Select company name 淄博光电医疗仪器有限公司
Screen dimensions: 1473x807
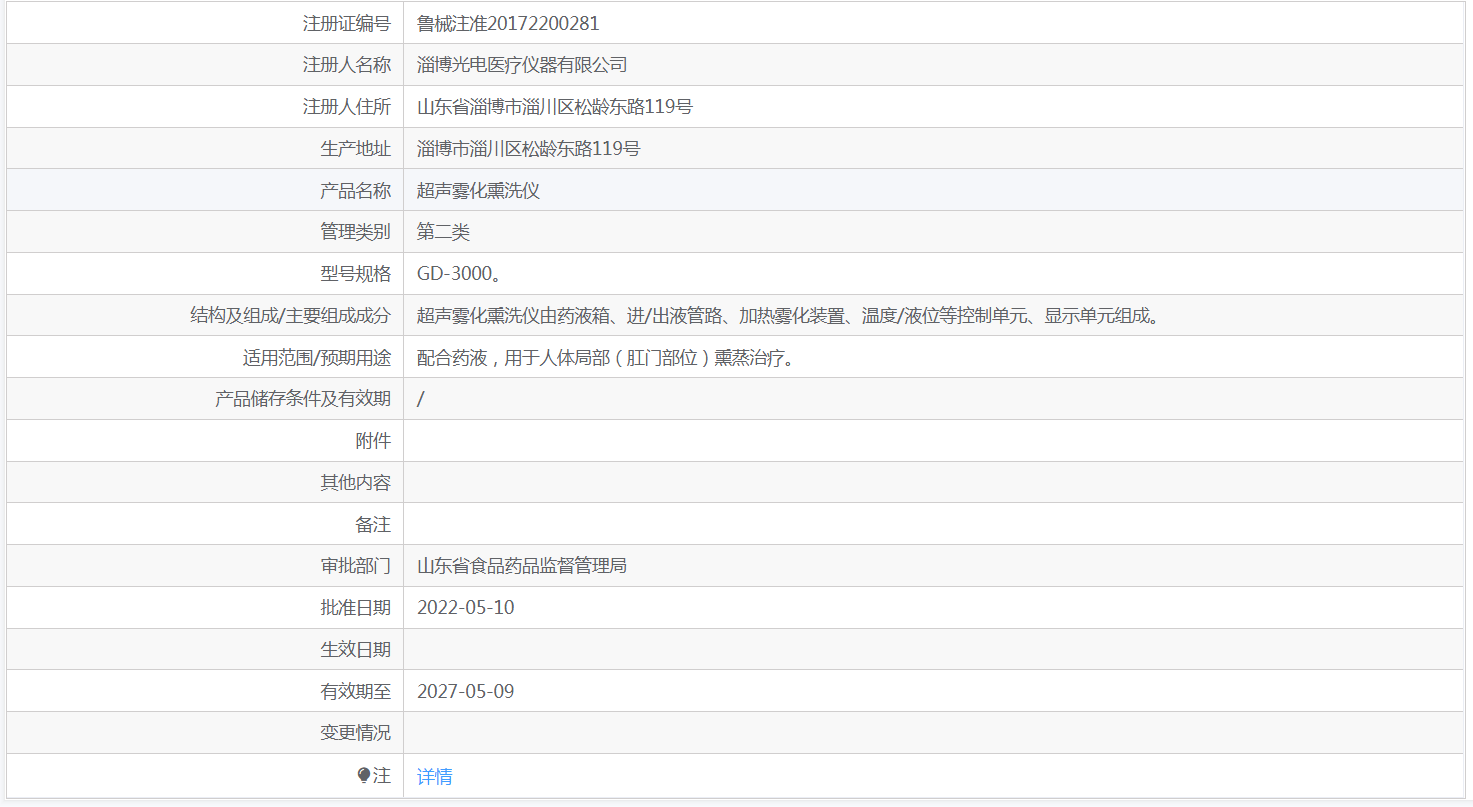[522, 65]
